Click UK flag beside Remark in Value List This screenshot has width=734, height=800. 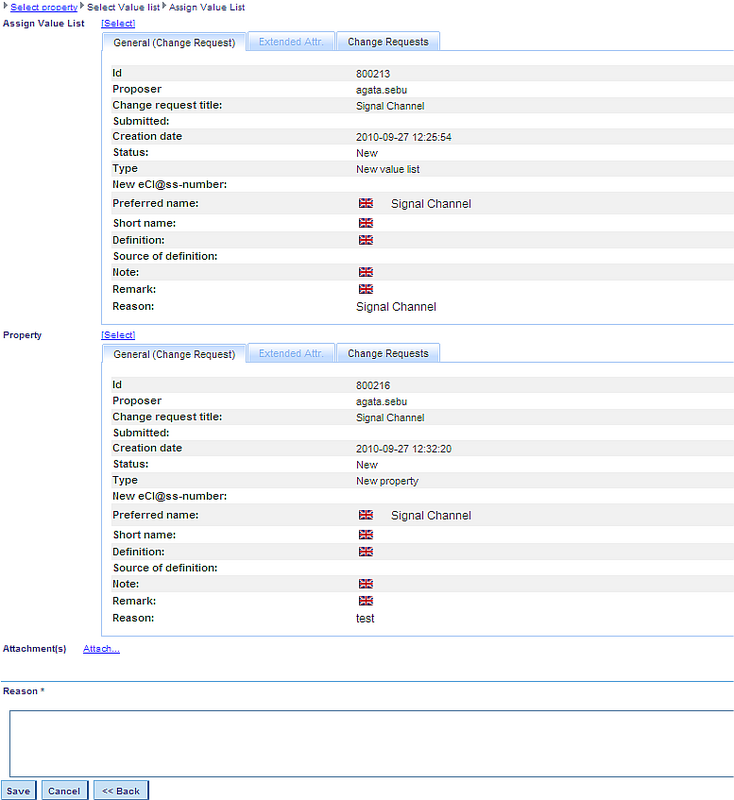pyautogui.click(x=365, y=289)
